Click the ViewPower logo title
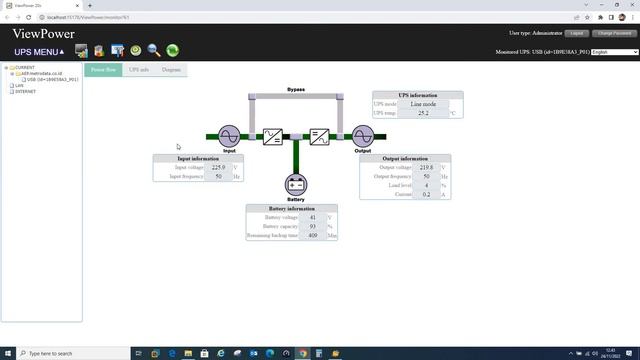The image size is (640, 360). [x=43, y=34]
